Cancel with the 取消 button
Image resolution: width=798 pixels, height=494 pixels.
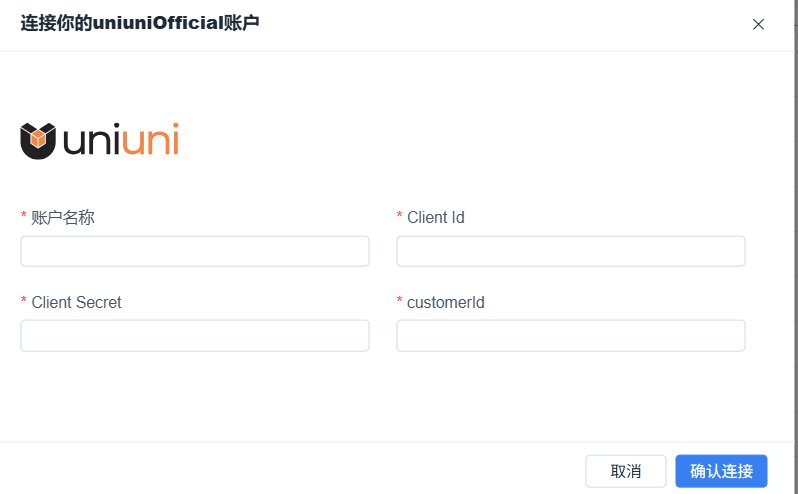pyautogui.click(x=626, y=471)
